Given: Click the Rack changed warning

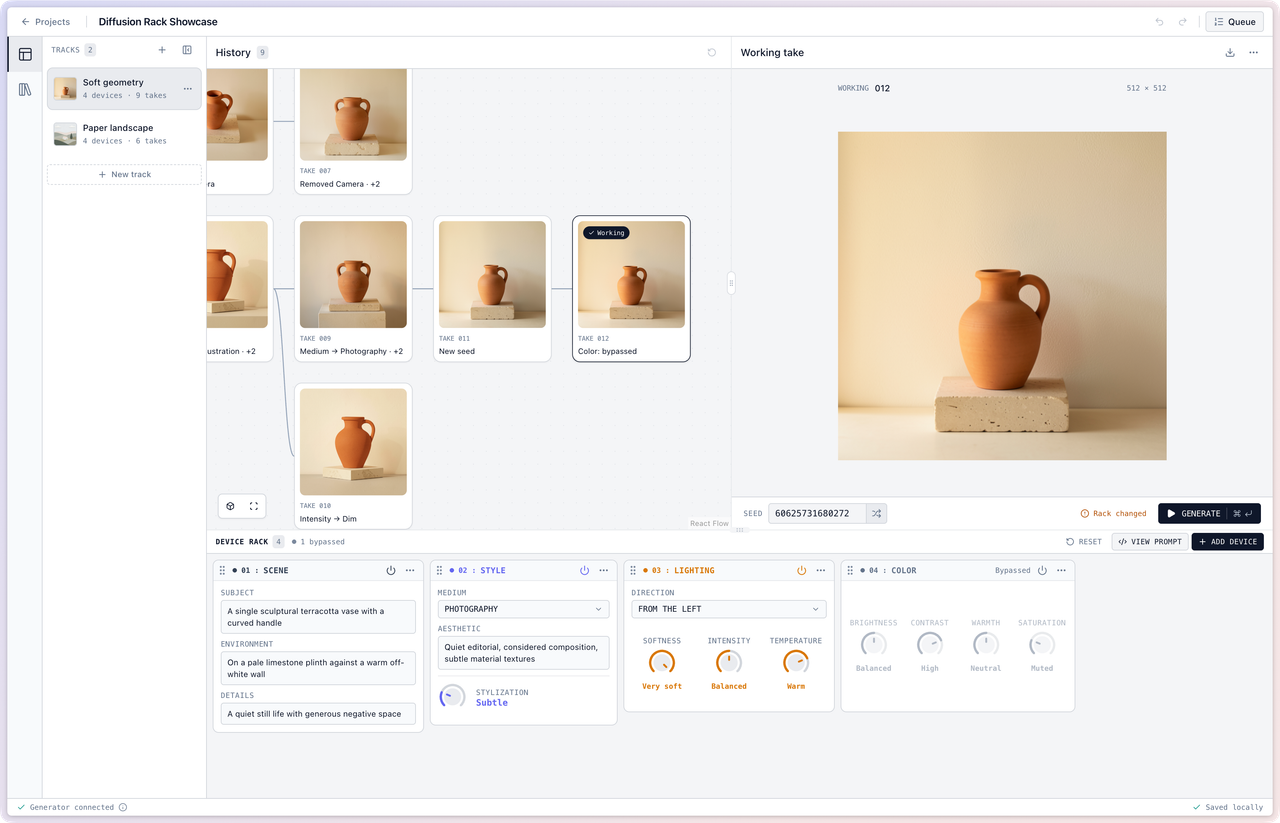Looking at the screenshot, I should (1113, 513).
